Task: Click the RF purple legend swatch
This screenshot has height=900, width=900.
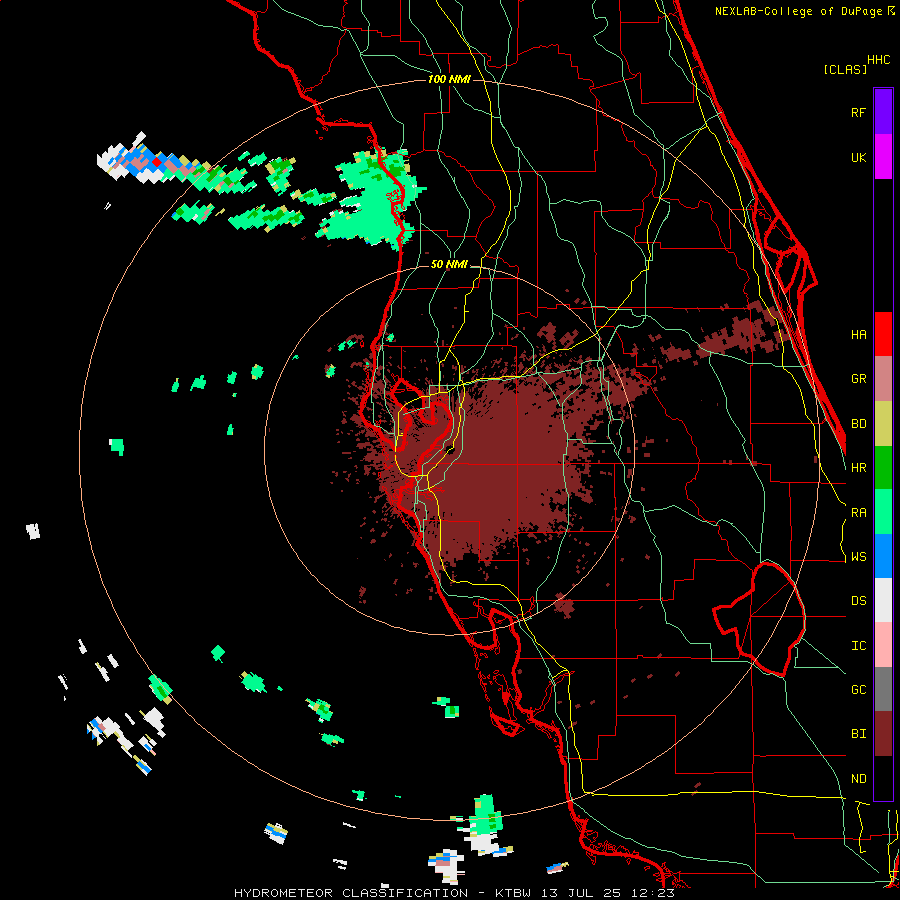Action: (883, 112)
